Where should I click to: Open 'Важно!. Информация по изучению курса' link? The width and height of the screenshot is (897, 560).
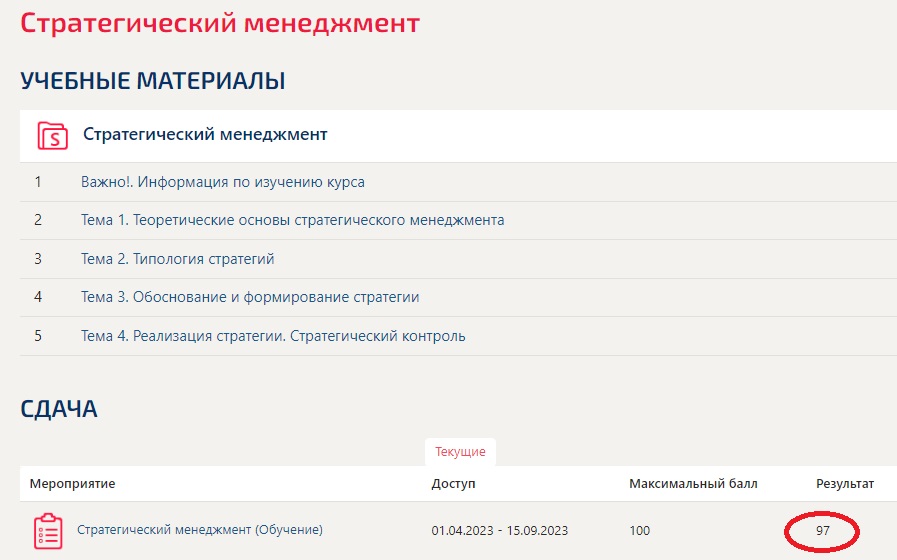click(222, 182)
